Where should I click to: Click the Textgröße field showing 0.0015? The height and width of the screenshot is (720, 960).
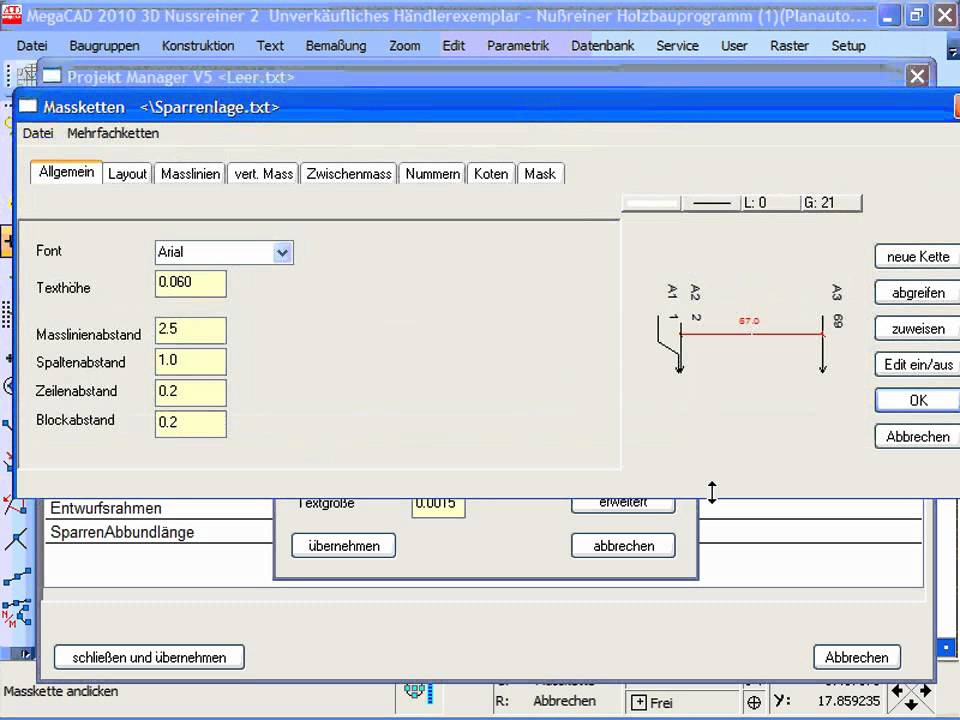pos(438,506)
